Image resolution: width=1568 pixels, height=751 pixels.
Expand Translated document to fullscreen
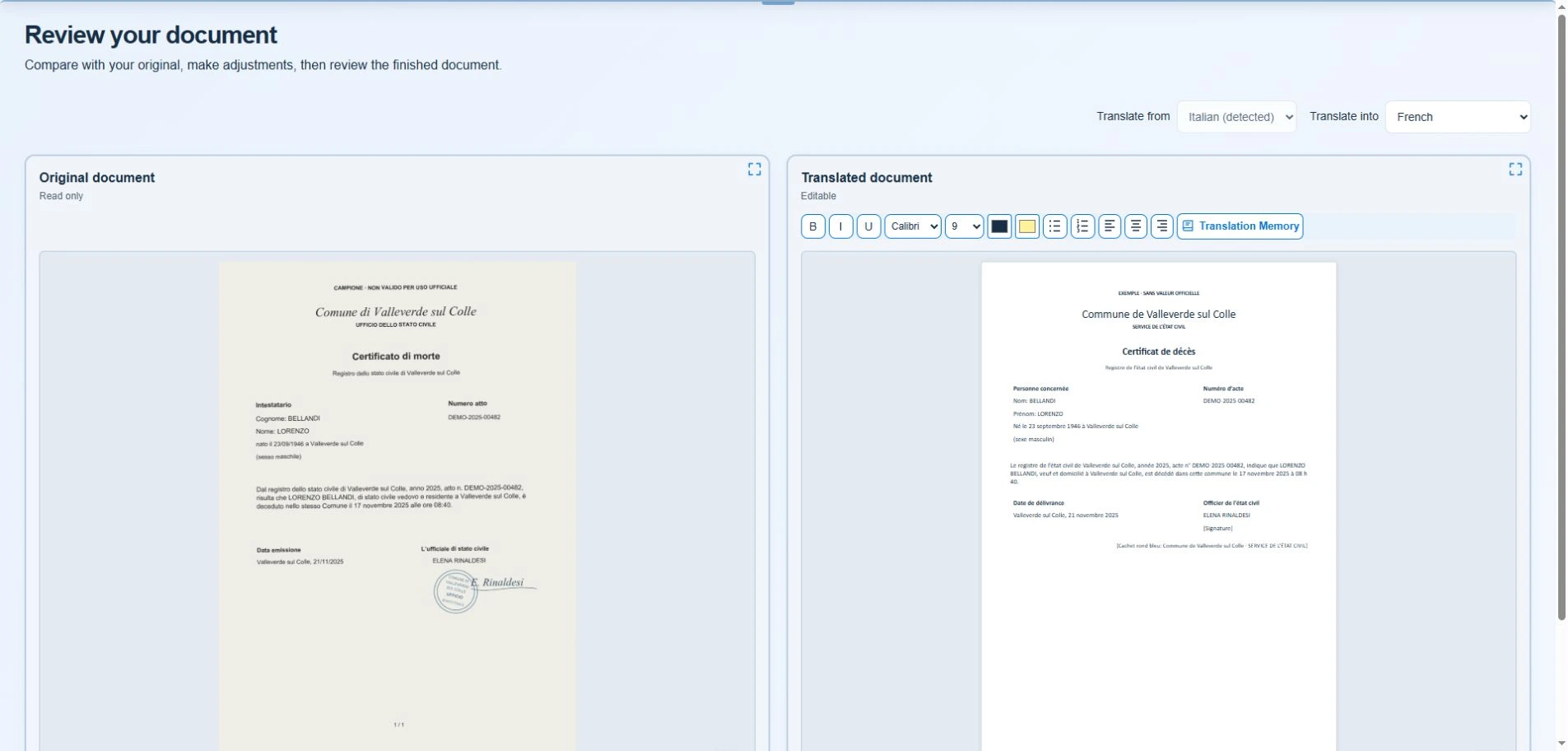click(x=1515, y=169)
